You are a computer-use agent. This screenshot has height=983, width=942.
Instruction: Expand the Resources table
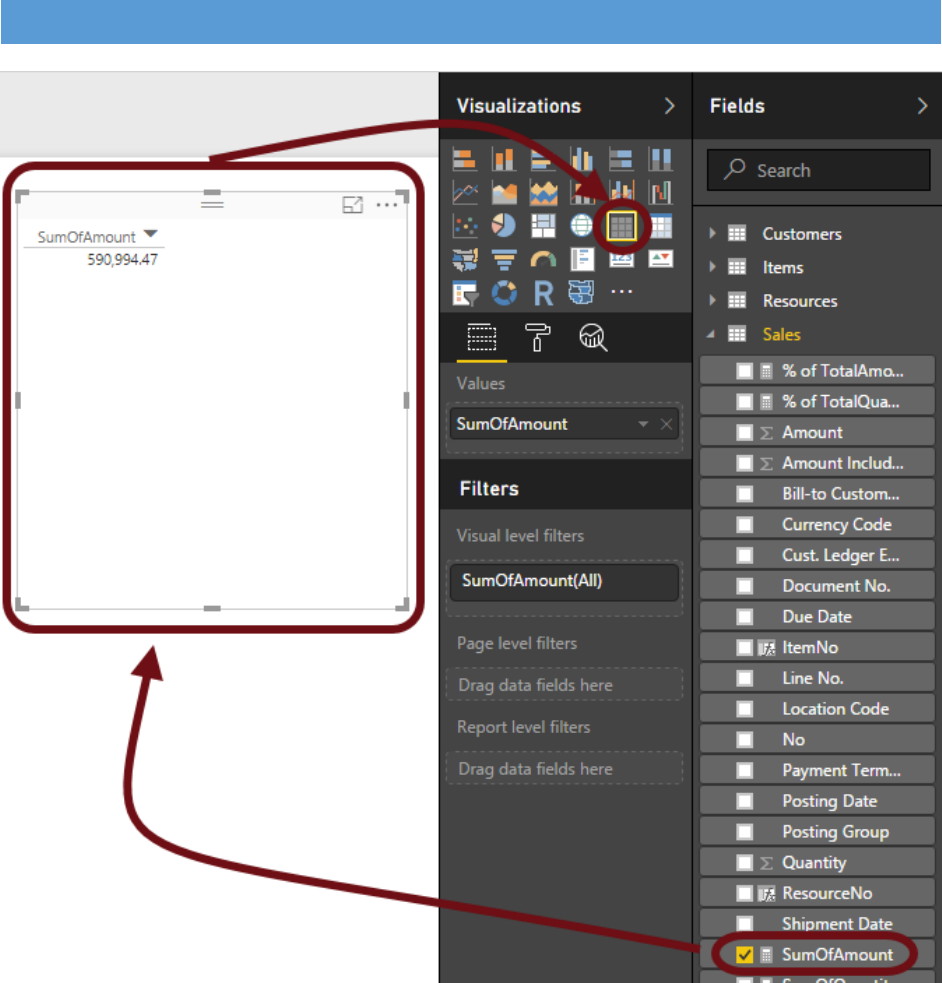point(712,301)
